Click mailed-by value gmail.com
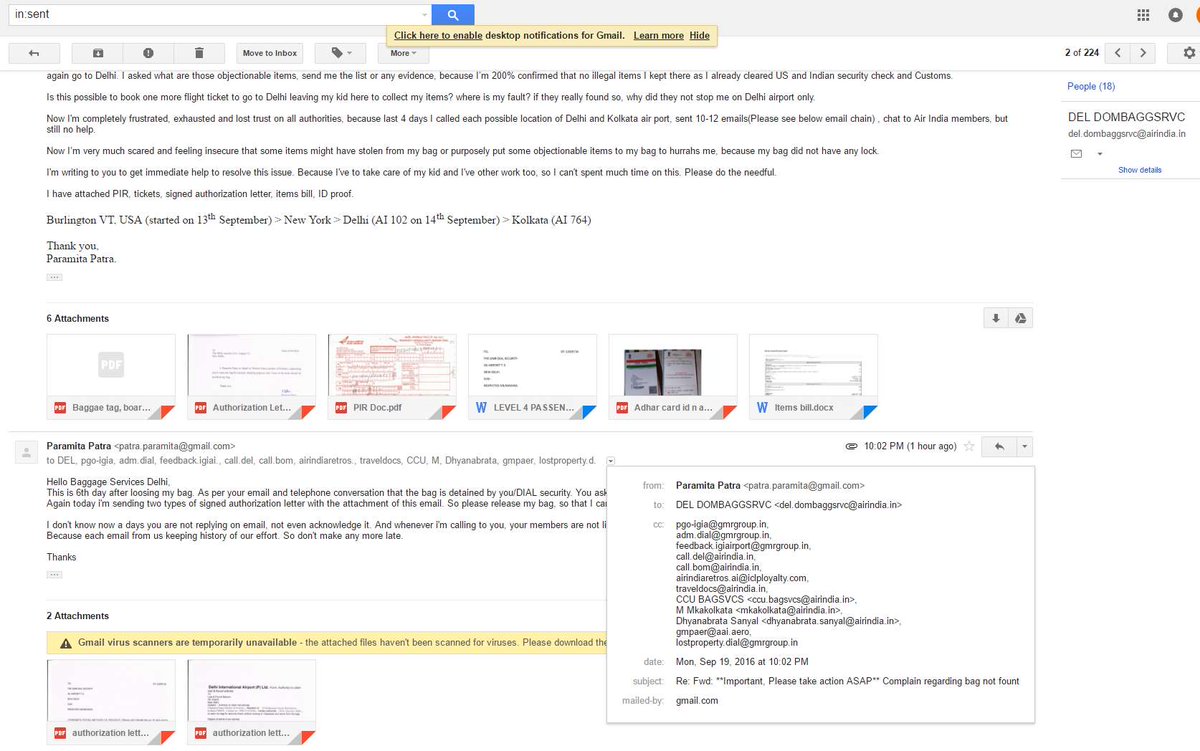1200x751 pixels. pyautogui.click(x=697, y=701)
